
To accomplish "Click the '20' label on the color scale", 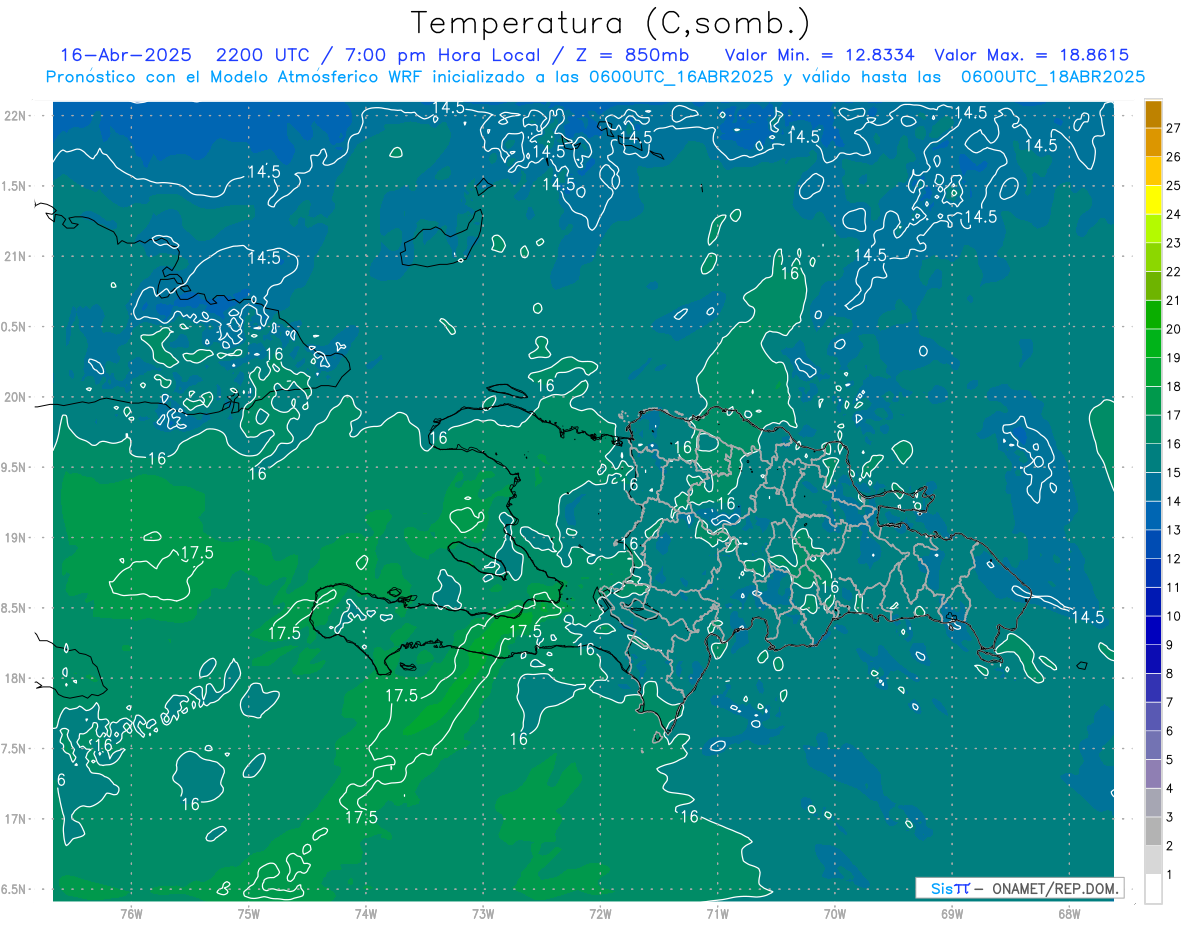I will [1173, 329].
